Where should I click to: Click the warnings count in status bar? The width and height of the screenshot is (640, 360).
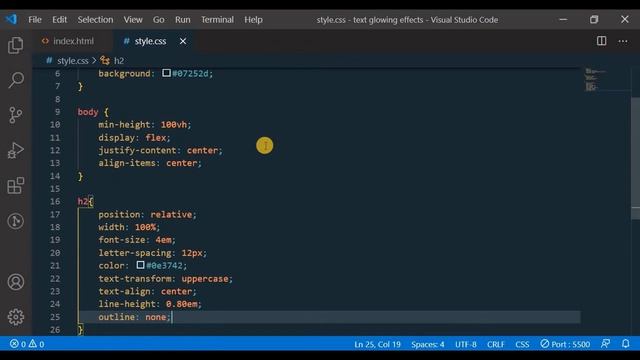[x=36, y=344]
